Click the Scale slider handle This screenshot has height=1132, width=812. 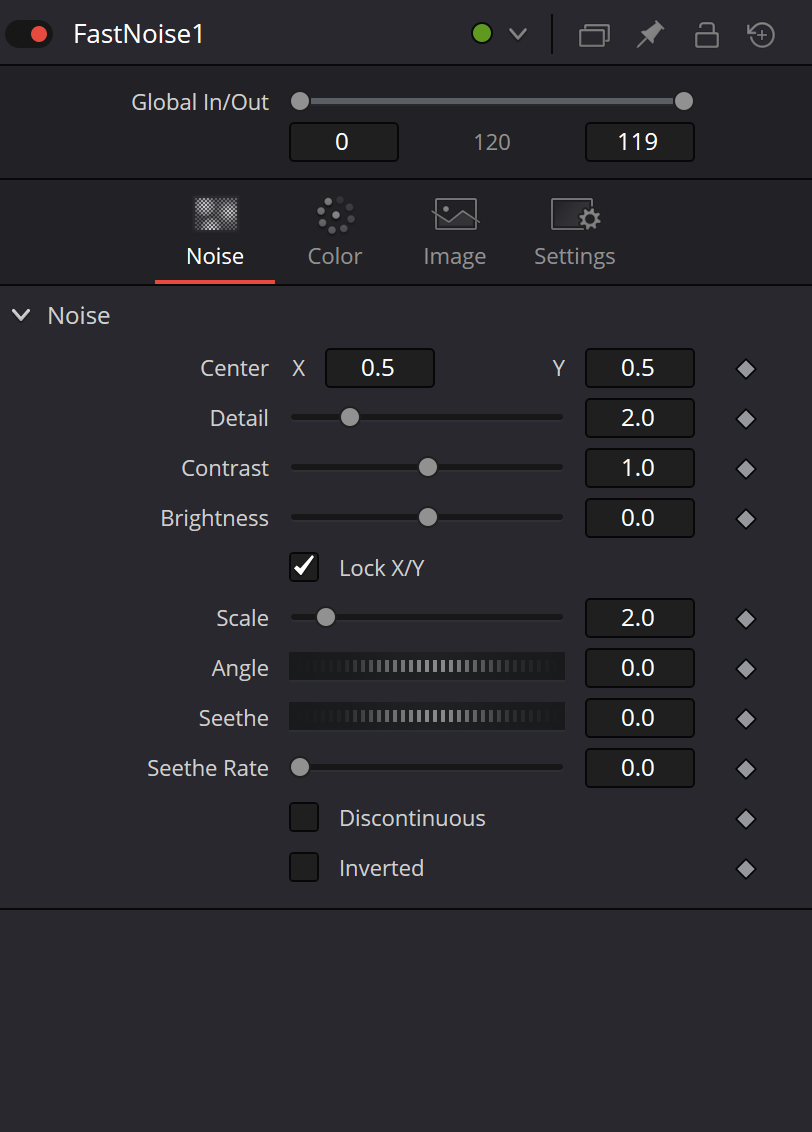(326, 617)
